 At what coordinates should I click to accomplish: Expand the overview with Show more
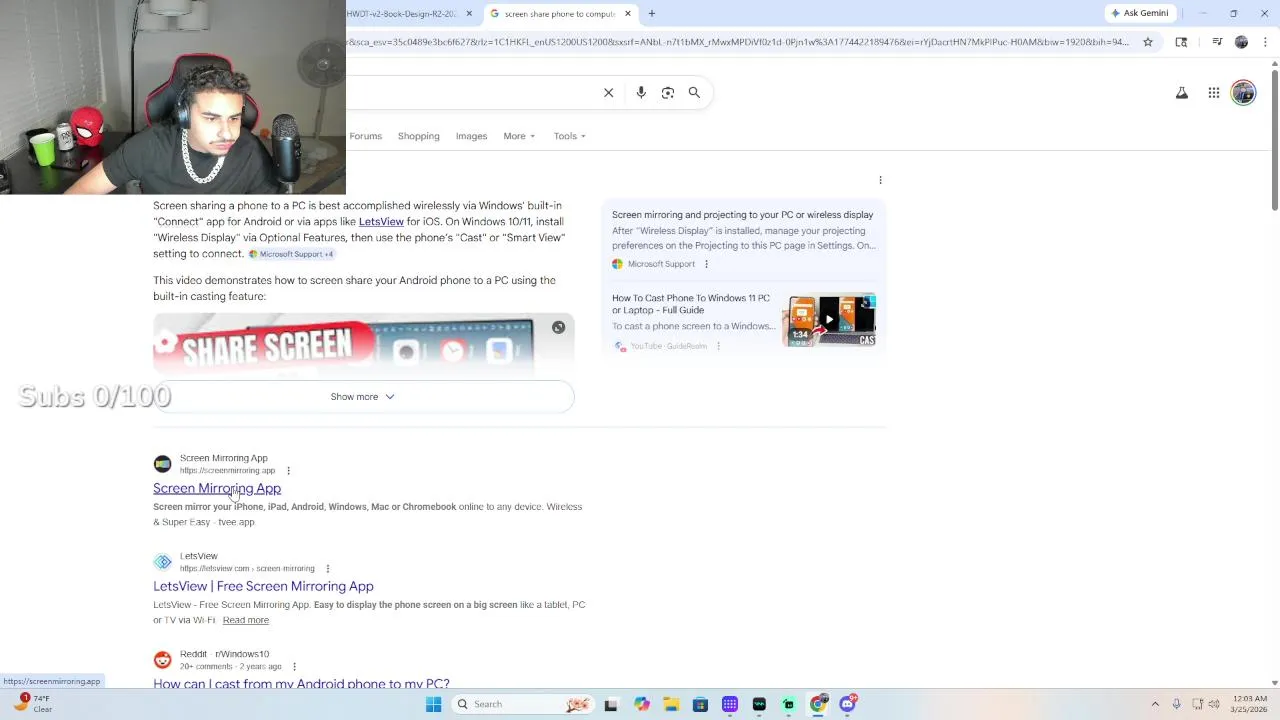tap(363, 397)
